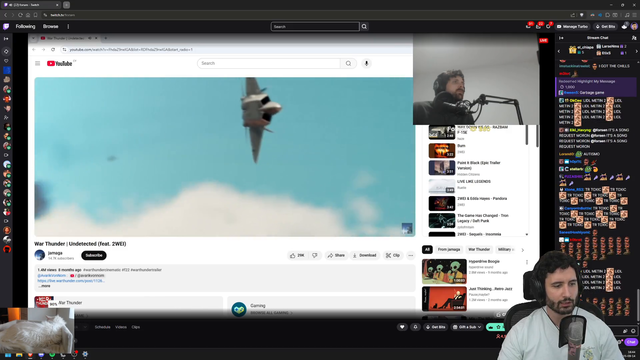Click the Twitch top search field
Viewport: 640px width, 360px height.
pos(315,27)
